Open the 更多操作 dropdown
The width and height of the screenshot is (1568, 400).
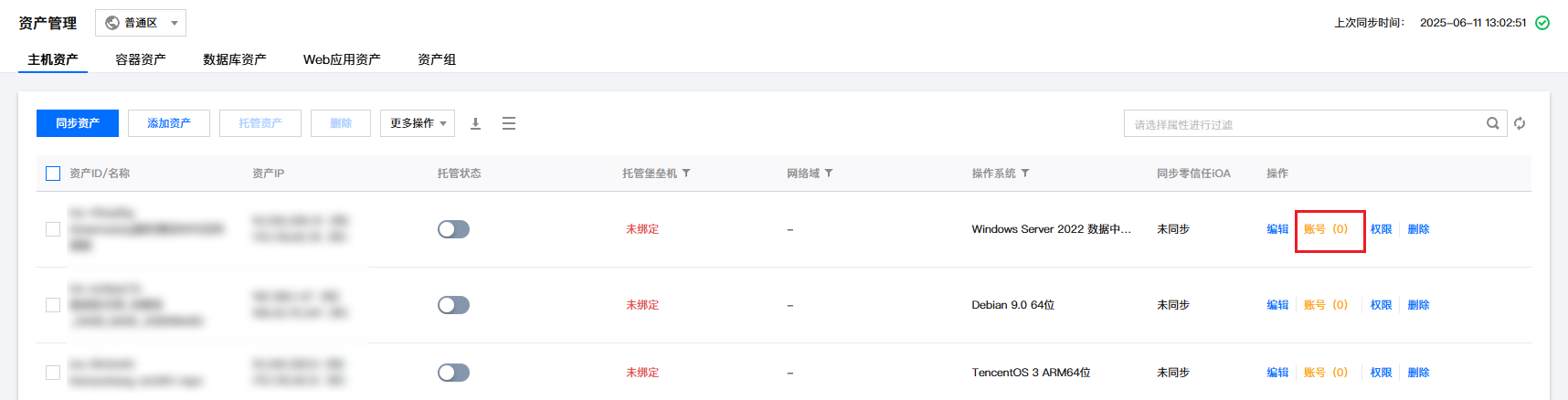tap(418, 123)
